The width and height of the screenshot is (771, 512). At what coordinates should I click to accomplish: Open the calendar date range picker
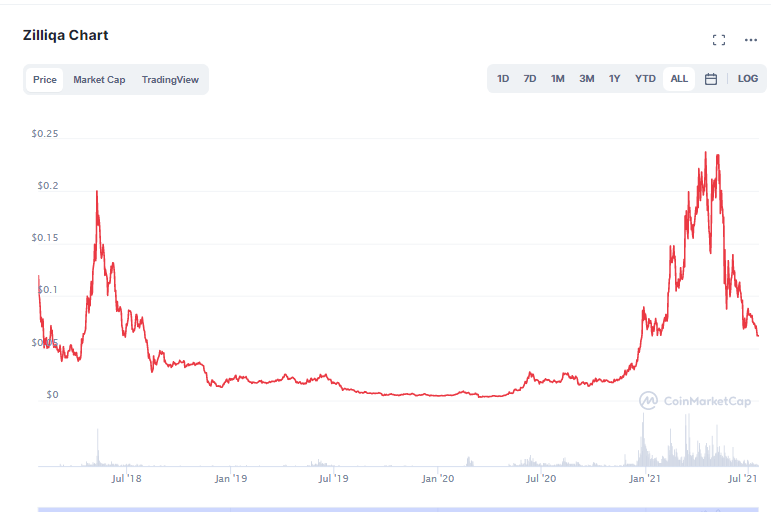711,79
